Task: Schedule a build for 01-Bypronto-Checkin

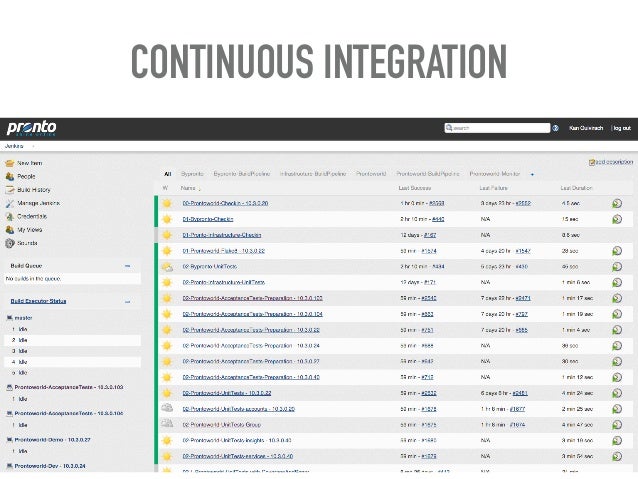Action: (x=617, y=219)
